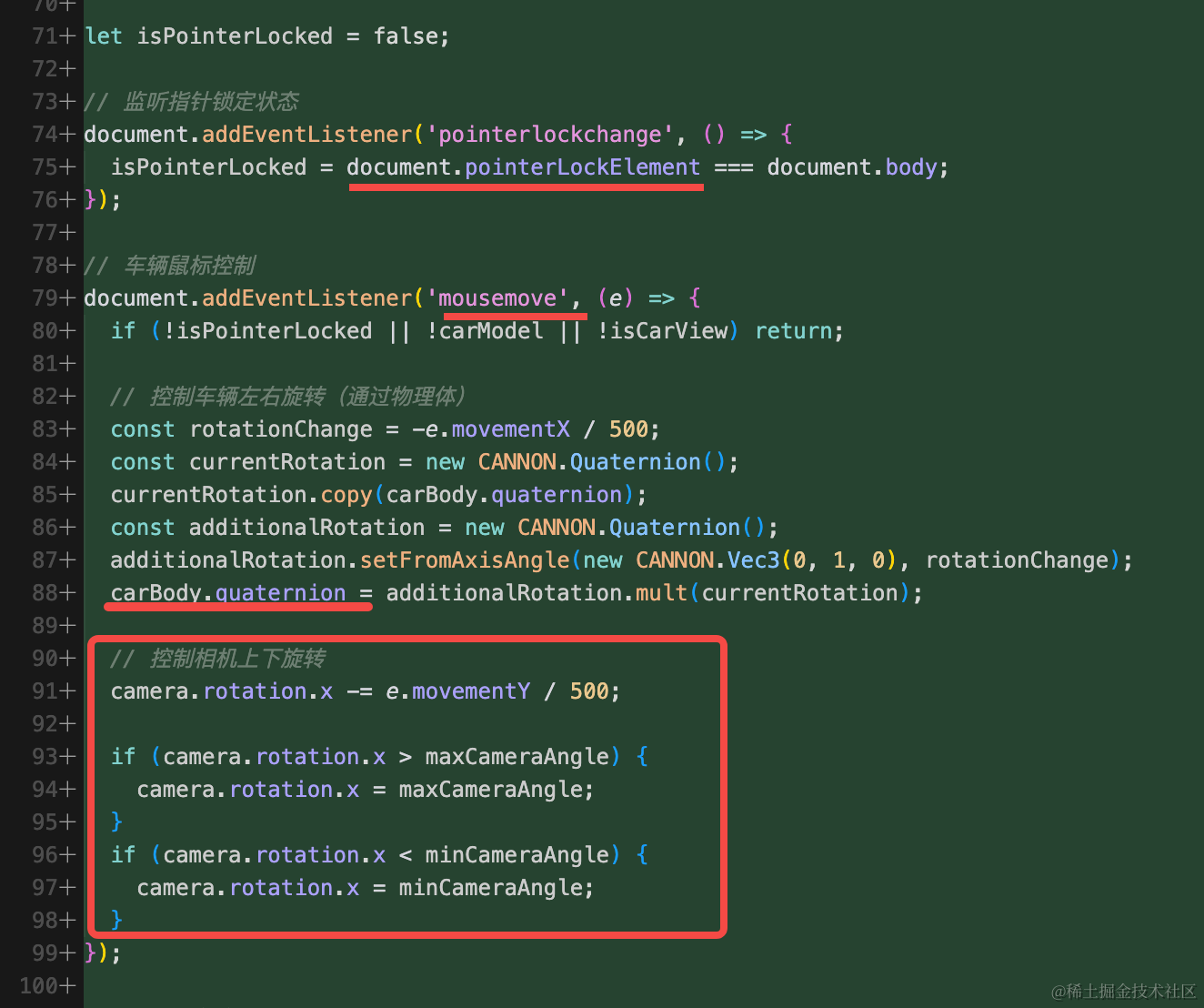Screen dimensions: 1204x1008
Task: Click 'minCameraAngle' in line 96 condition
Action: coord(517,855)
